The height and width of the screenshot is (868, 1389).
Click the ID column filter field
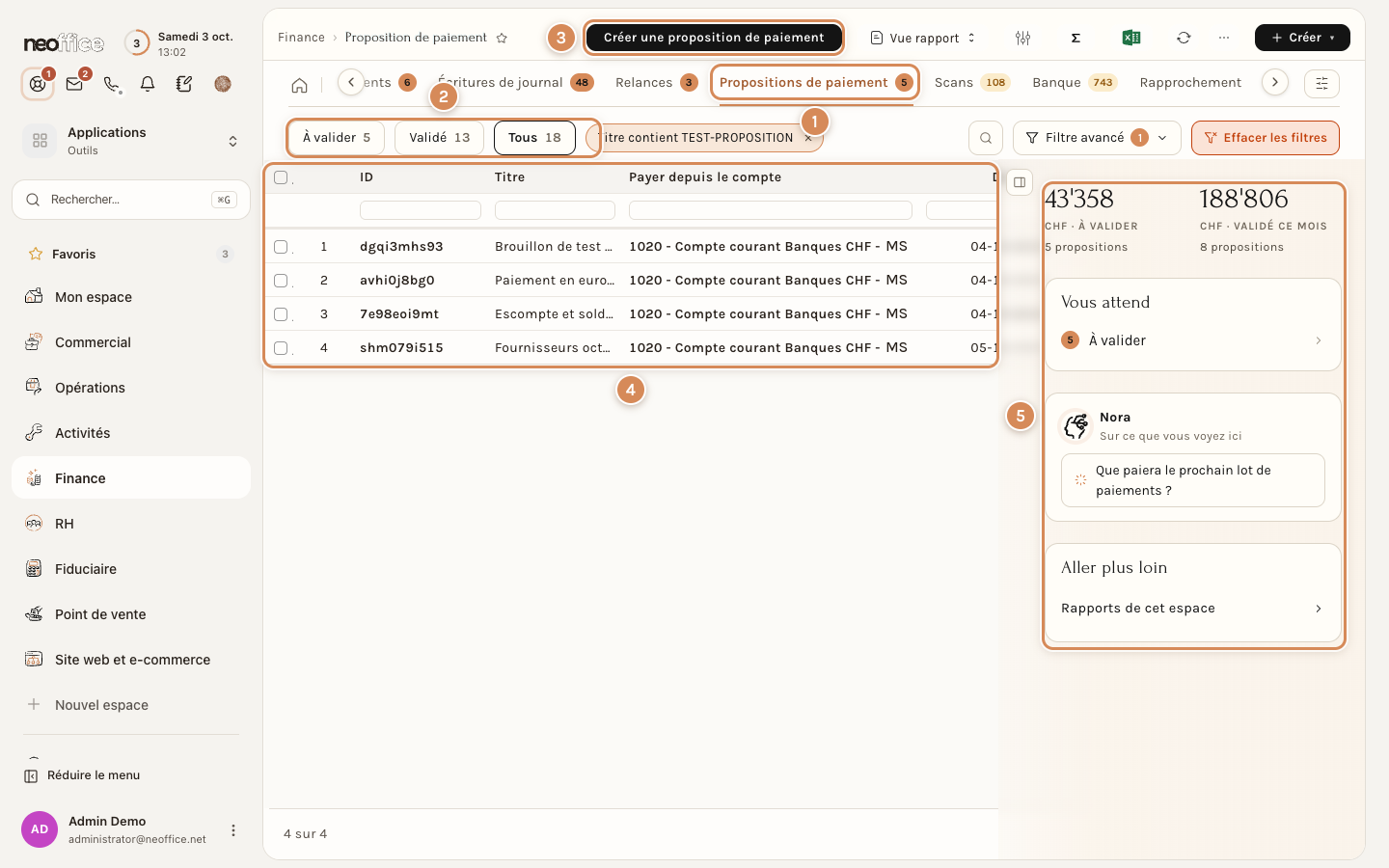(421, 210)
